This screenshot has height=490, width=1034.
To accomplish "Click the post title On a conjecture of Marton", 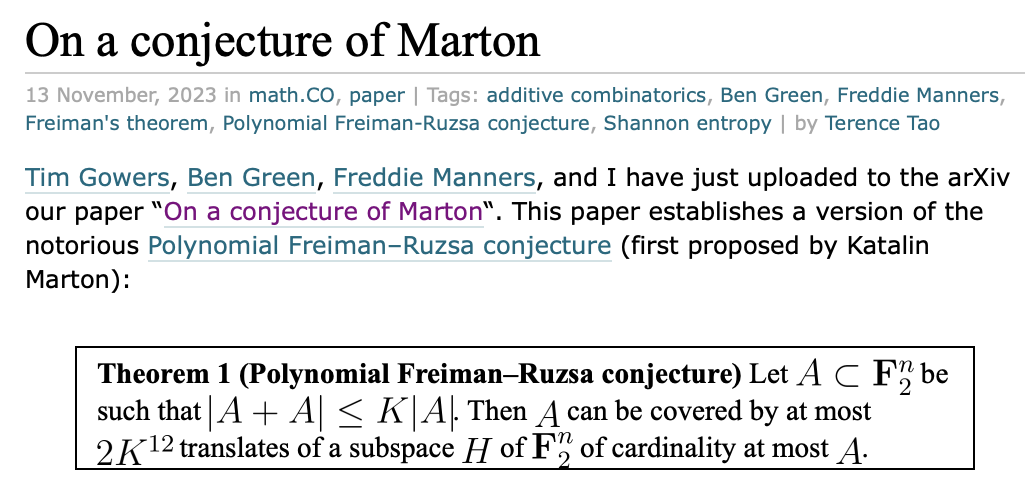I will [x=282, y=39].
